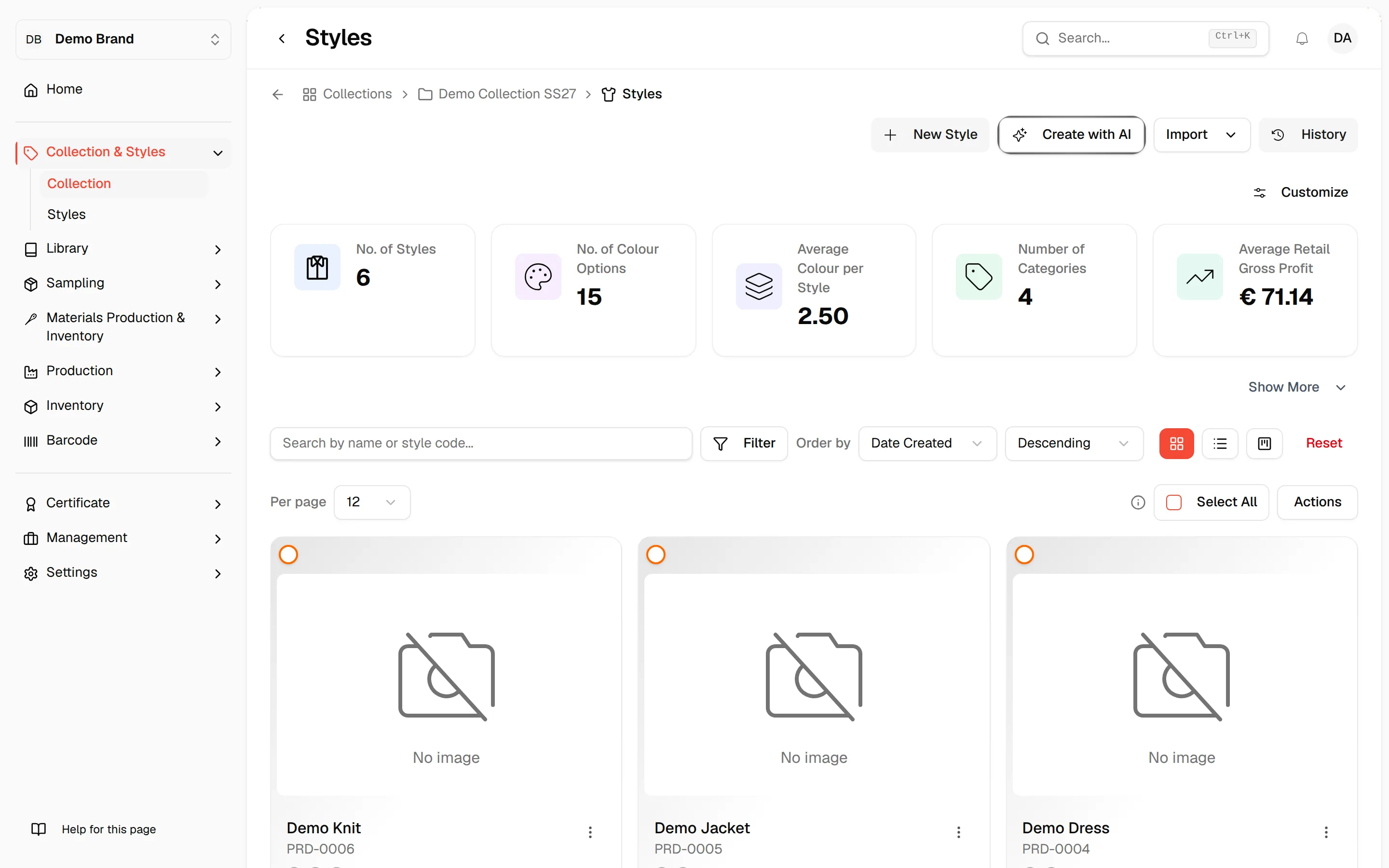Click Create with AI button
The image size is (1389, 868).
point(1071,135)
